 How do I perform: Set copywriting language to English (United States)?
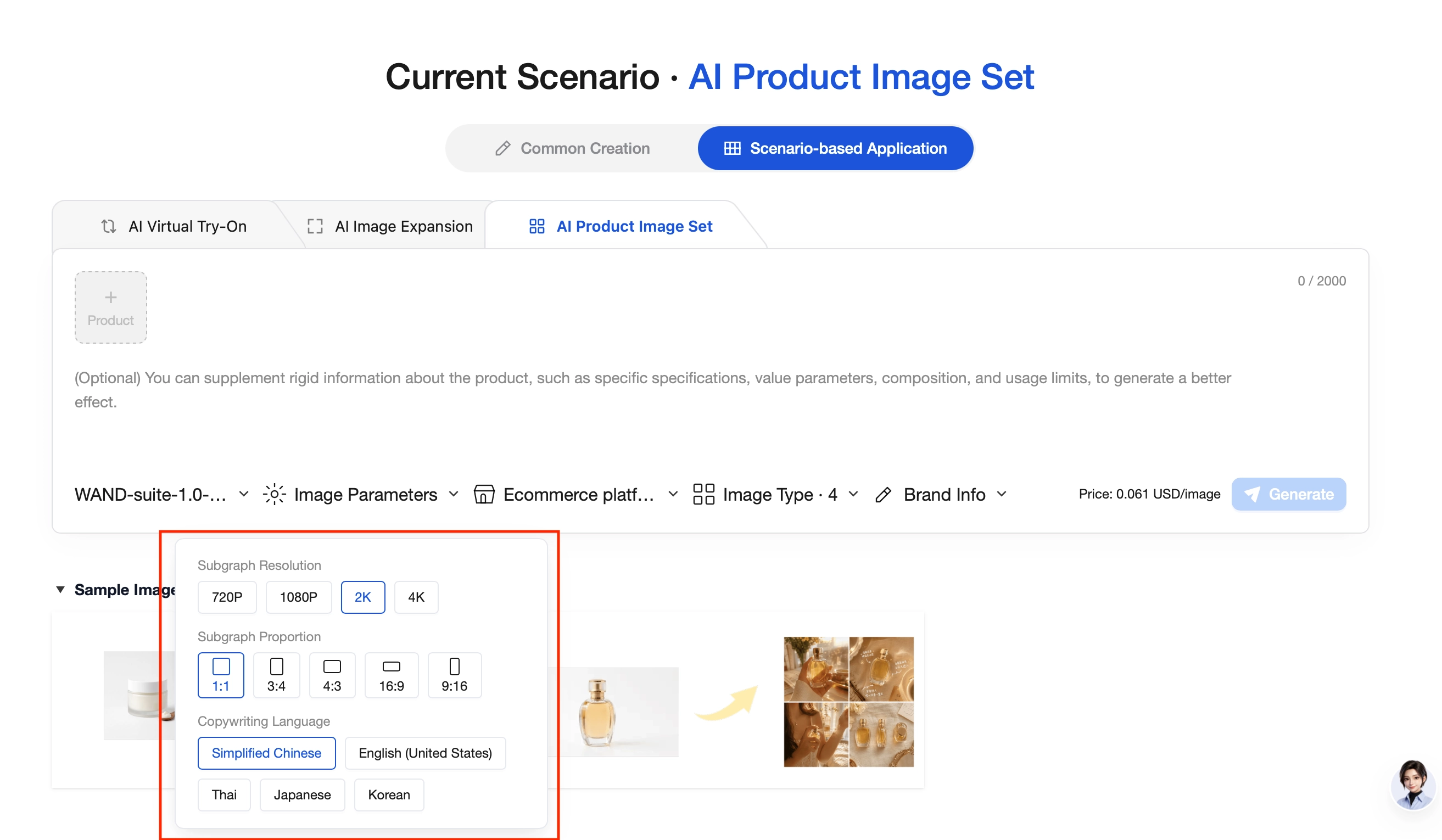425,753
